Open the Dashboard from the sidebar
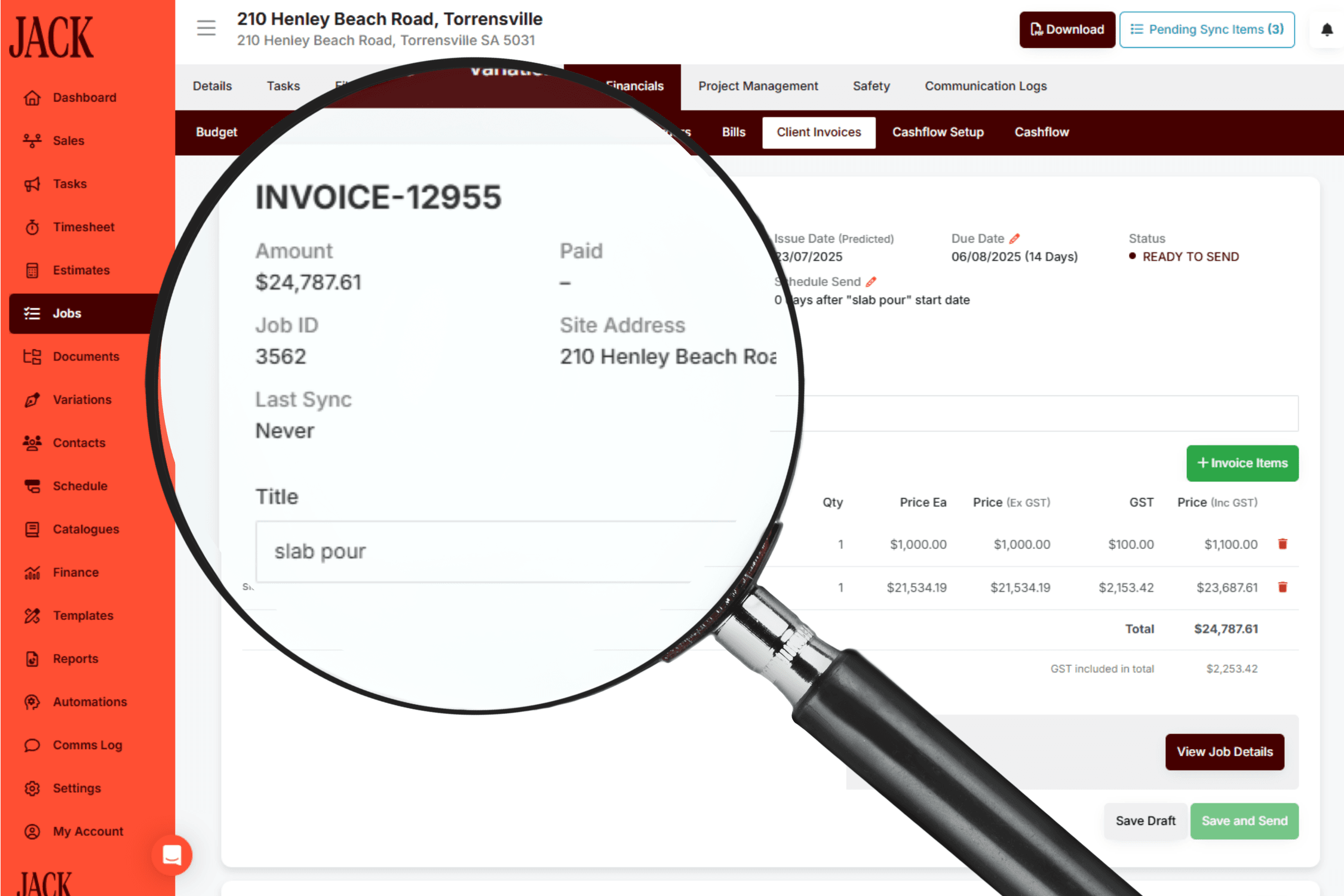The height and width of the screenshot is (896, 1344). click(84, 97)
